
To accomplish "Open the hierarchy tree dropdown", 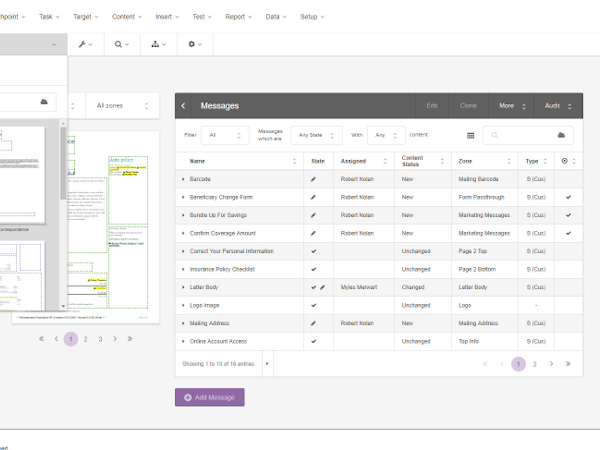I will pos(158,44).
